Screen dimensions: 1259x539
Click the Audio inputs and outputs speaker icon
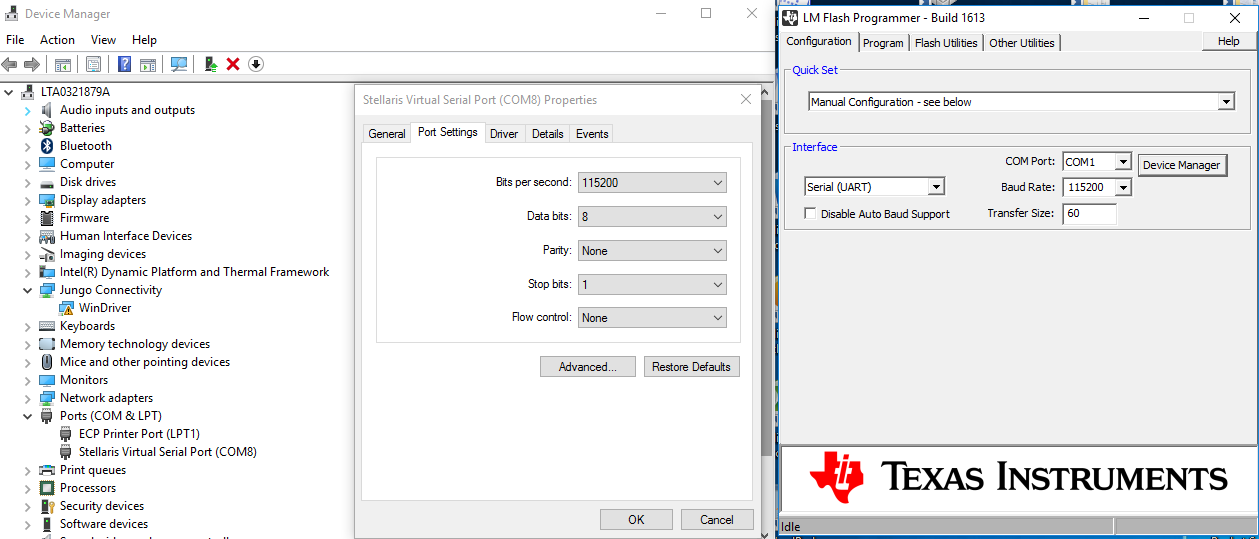(x=47, y=110)
